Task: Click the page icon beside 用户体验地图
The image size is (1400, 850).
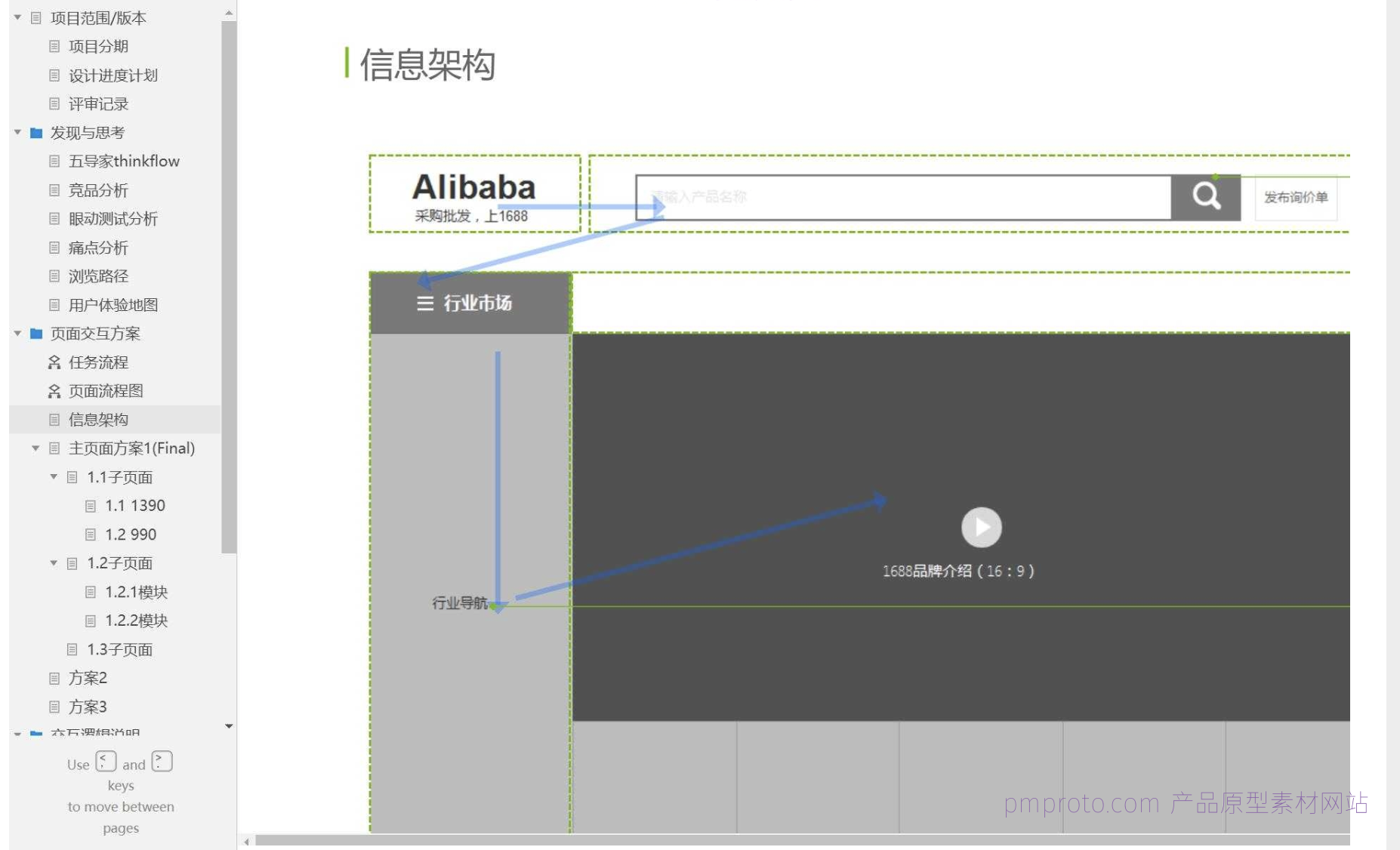Action: tap(54, 305)
